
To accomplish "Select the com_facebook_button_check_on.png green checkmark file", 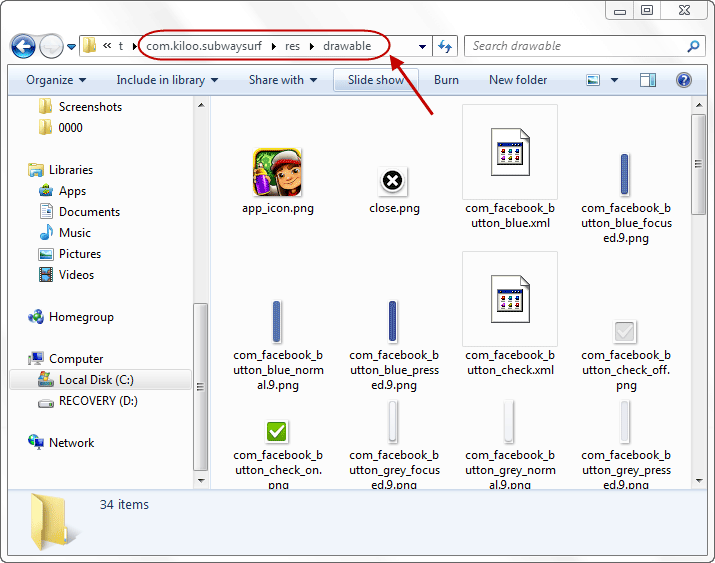I will (277, 431).
